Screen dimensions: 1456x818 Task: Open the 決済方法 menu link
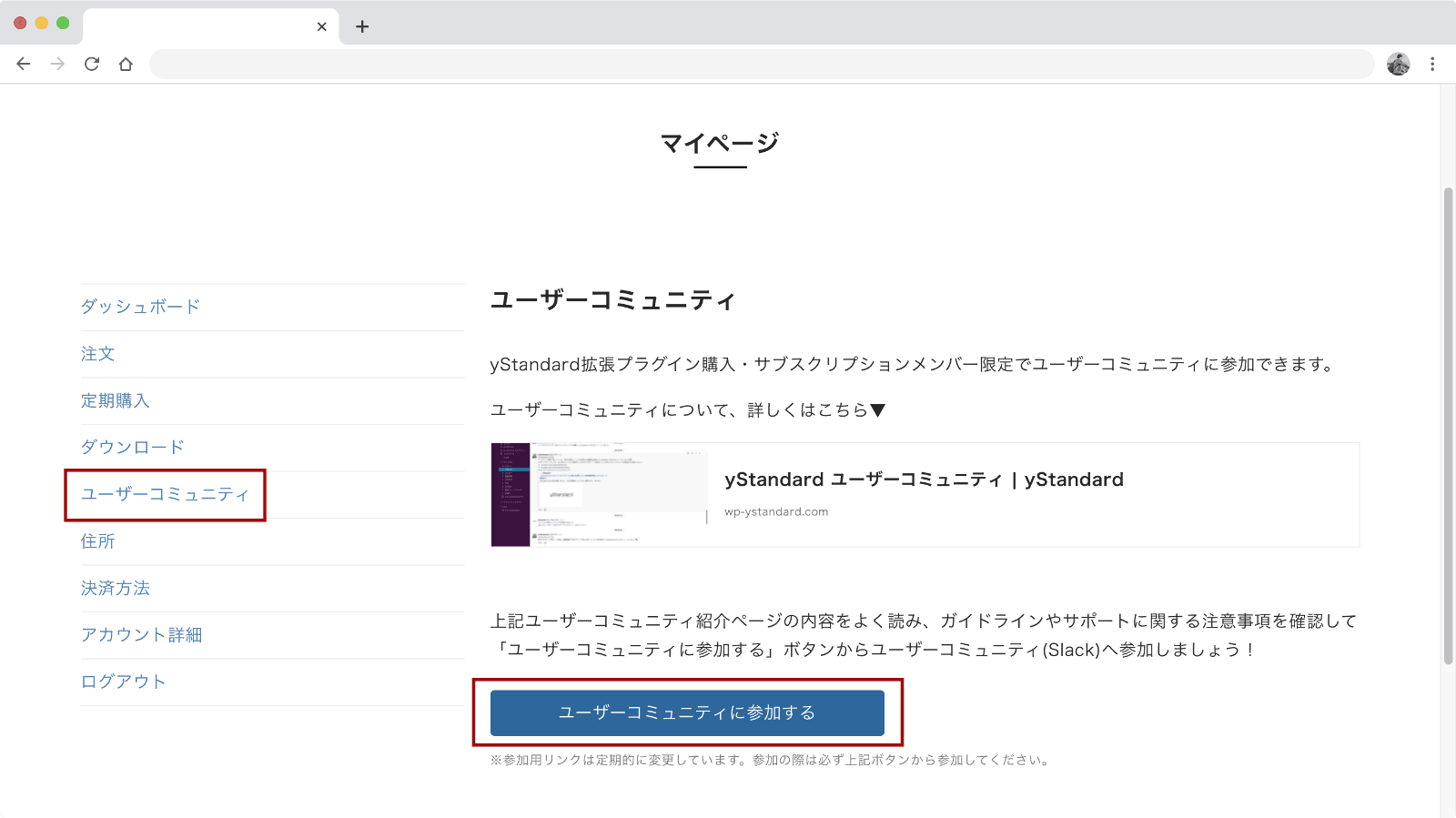(115, 588)
